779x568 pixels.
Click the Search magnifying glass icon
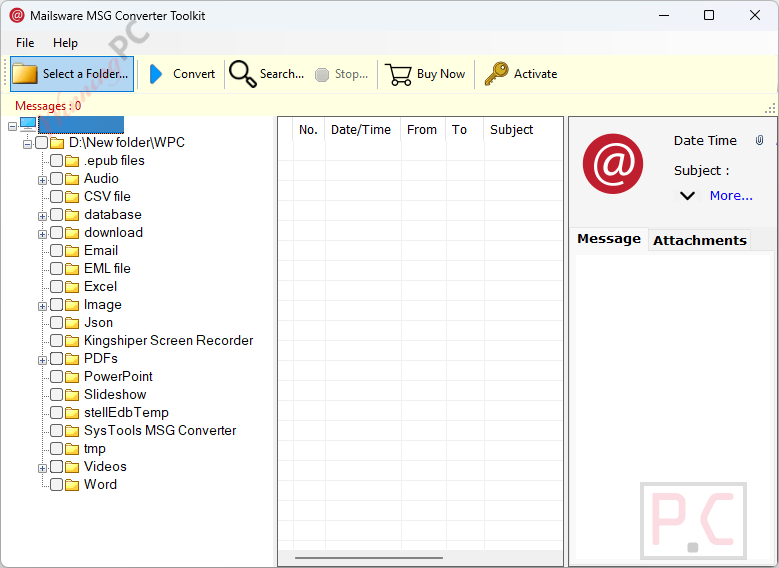pos(242,74)
